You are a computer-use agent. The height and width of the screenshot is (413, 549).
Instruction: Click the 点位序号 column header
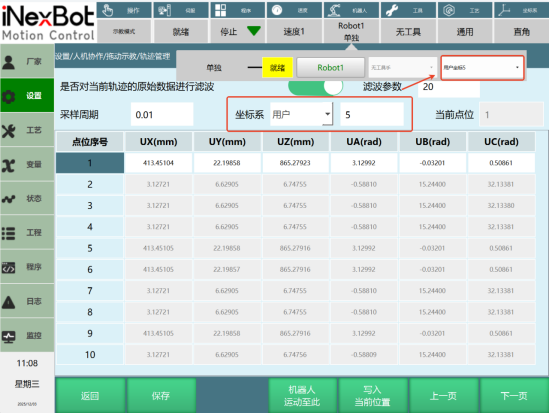click(90, 142)
